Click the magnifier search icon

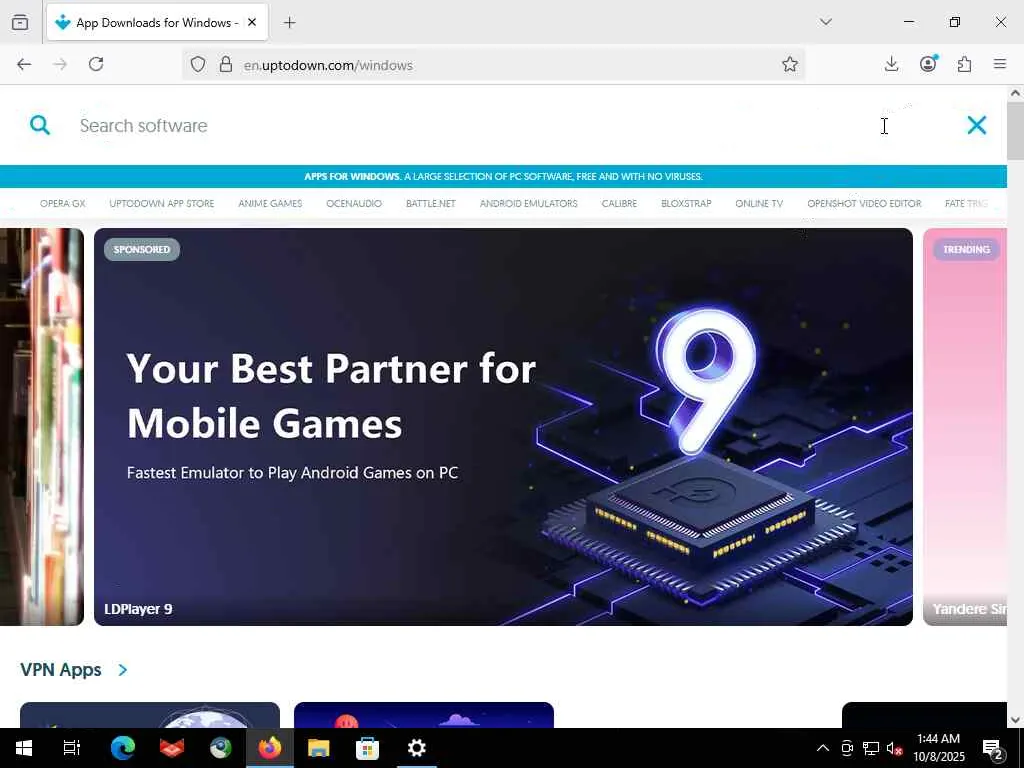40,125
